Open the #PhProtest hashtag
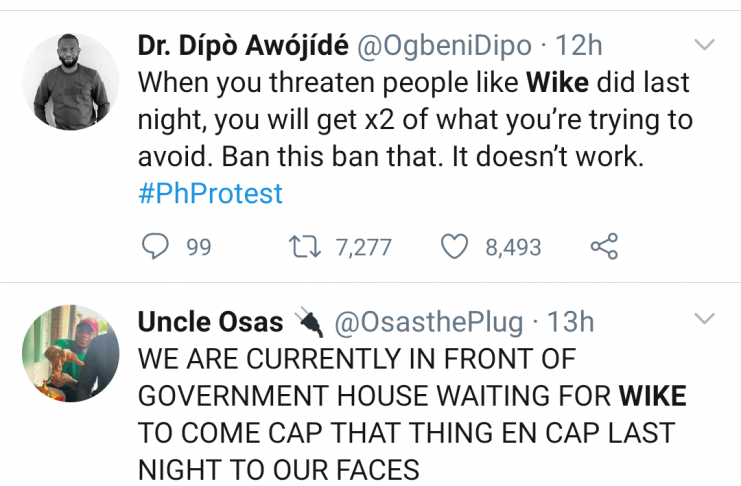This screenshot has width=741, height=486. [210, 192]
